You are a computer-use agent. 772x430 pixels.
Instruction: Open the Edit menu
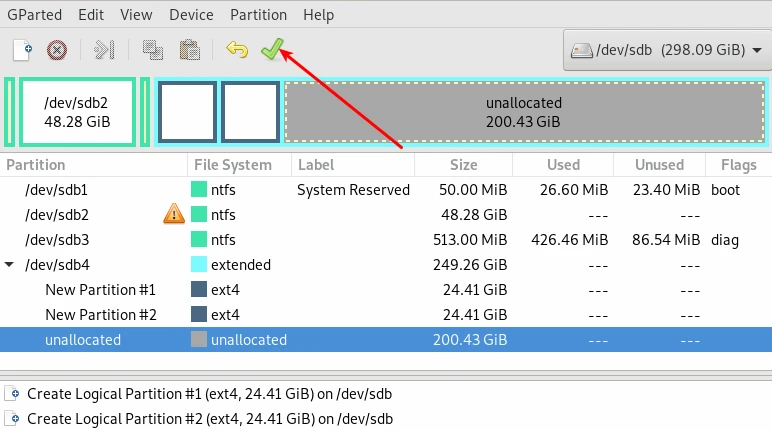click(91, 15)
